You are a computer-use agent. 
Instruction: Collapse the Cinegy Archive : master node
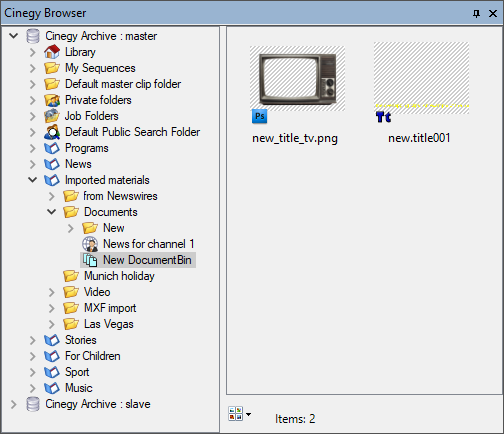[x=14, y=35]
